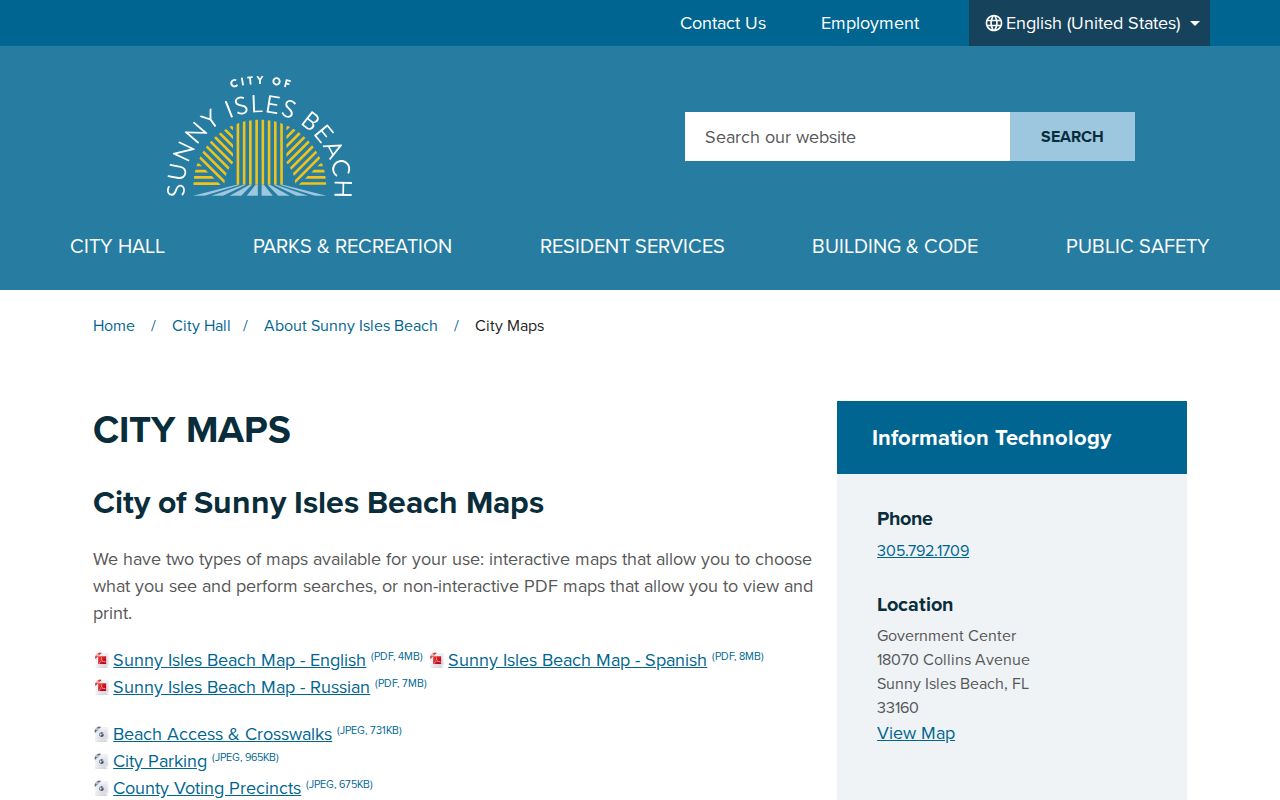Click the City Maps breadcrumb text
Screen dimensions: 1280x800
[x=509, y=326]
